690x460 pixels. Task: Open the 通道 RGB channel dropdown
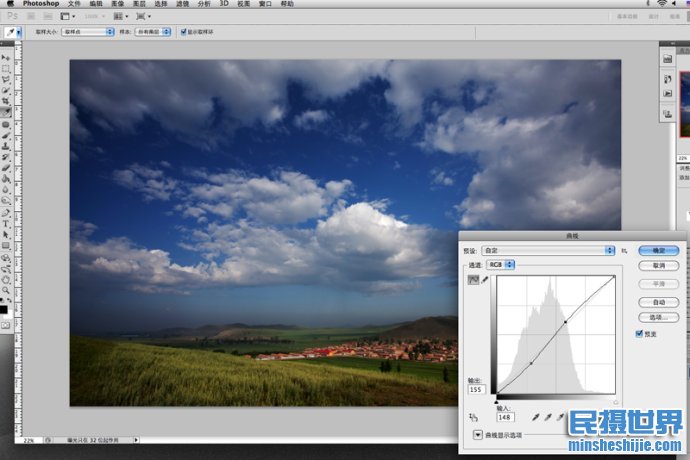[x=500, y=265]
